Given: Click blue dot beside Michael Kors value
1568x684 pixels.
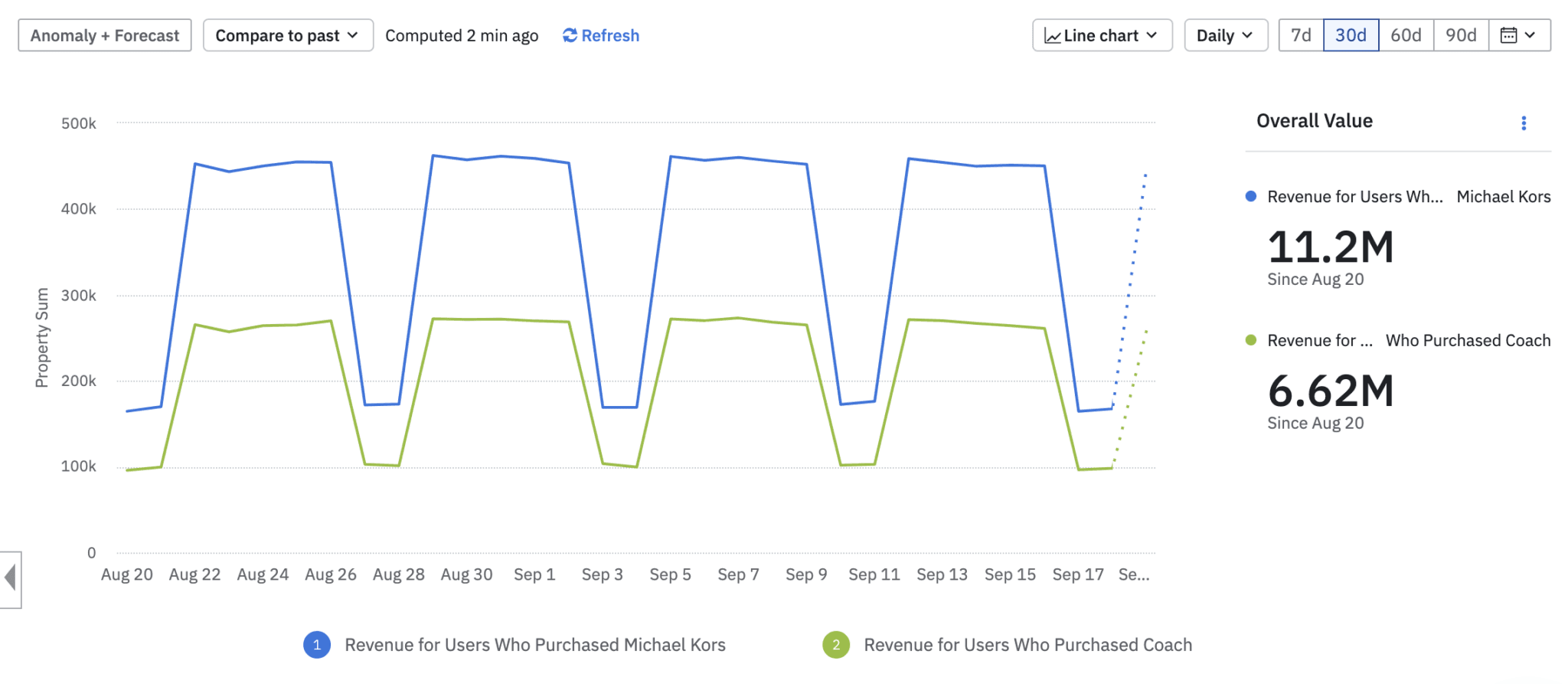Looking at the screenshot, I should pyautogui.click(x=1251, y=196).
